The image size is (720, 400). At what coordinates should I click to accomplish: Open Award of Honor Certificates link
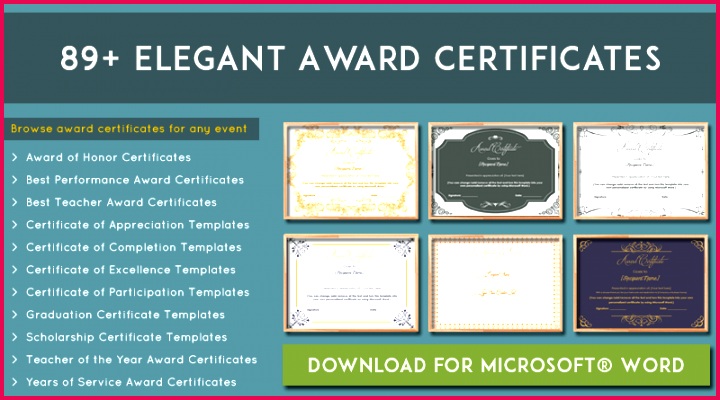coord(108,158)
